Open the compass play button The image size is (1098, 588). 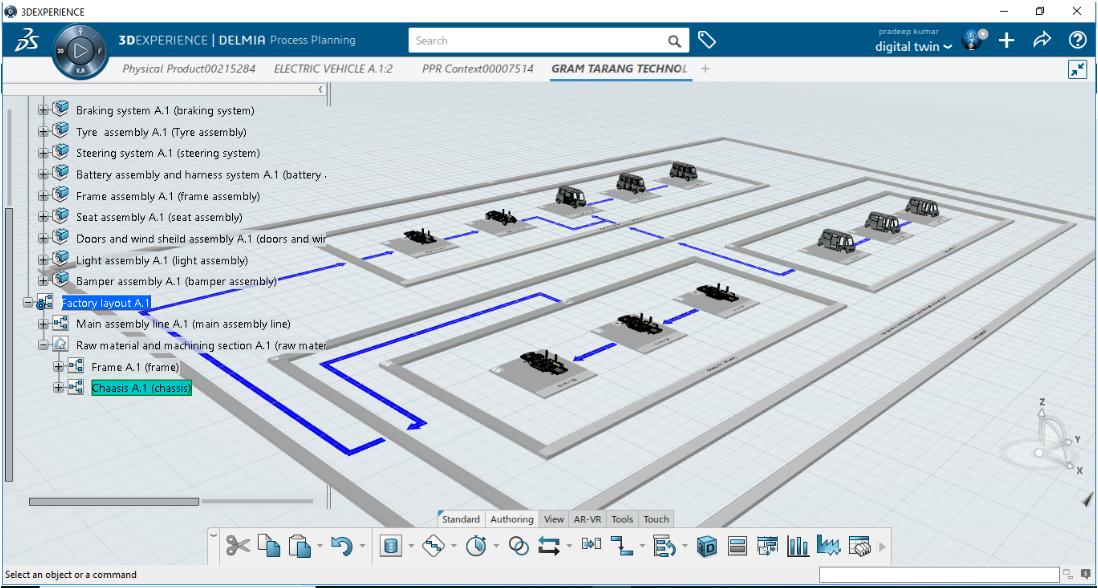pos(80,50)
